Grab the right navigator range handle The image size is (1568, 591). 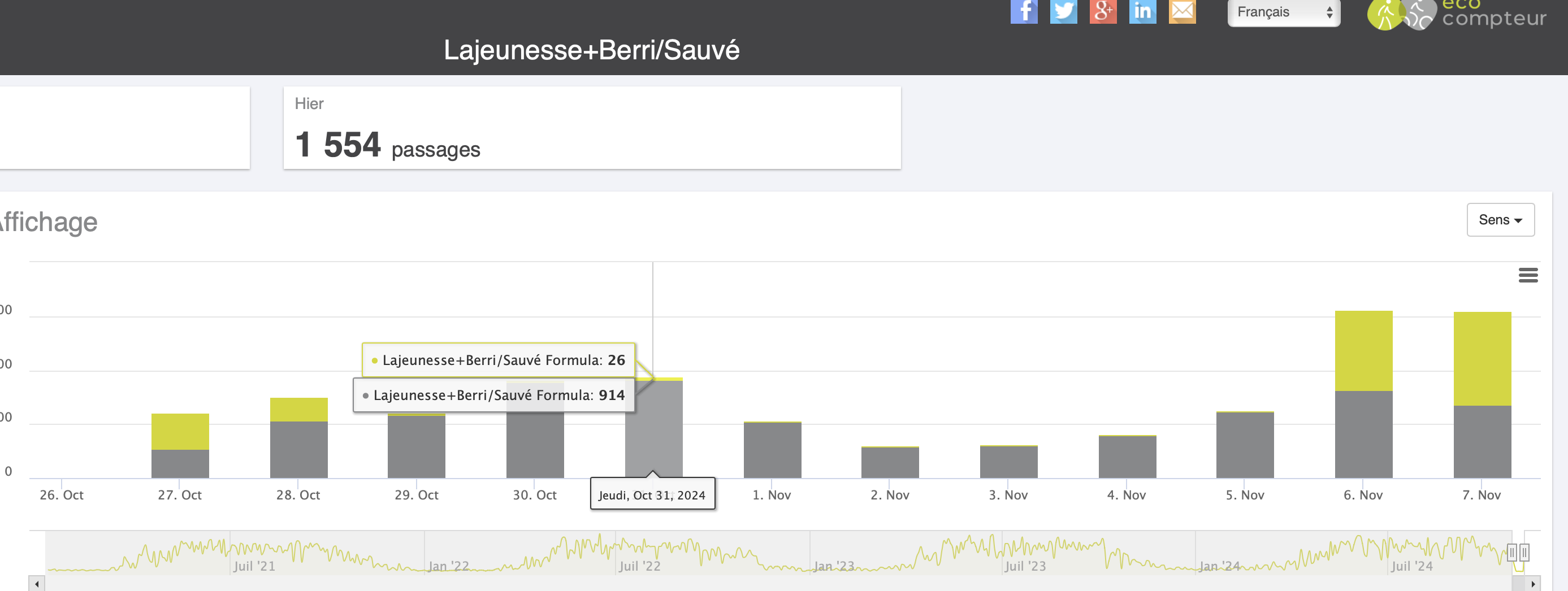point(1524,552)
